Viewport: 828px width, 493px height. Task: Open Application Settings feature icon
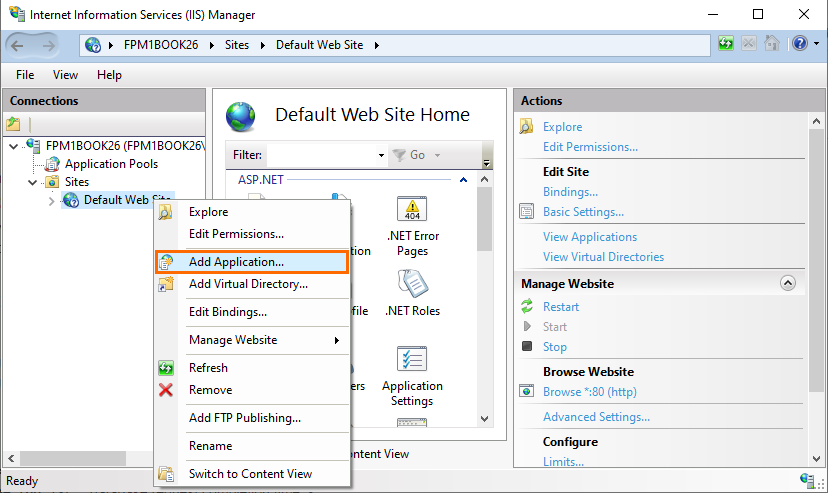412,359
